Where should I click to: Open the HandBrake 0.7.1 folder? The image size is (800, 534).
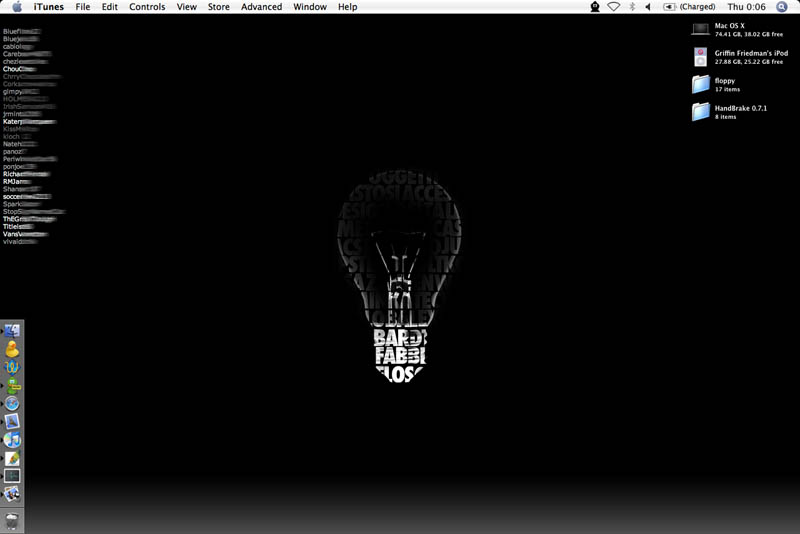pos(730,112)
